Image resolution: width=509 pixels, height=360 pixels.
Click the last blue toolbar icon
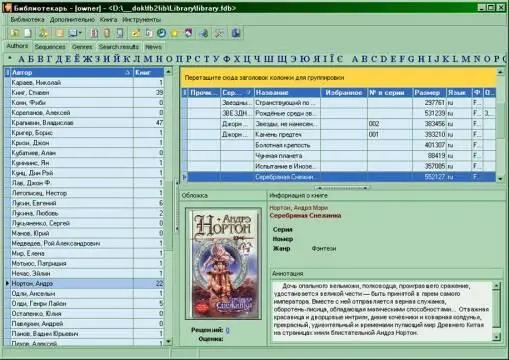[x=236, y=33]
